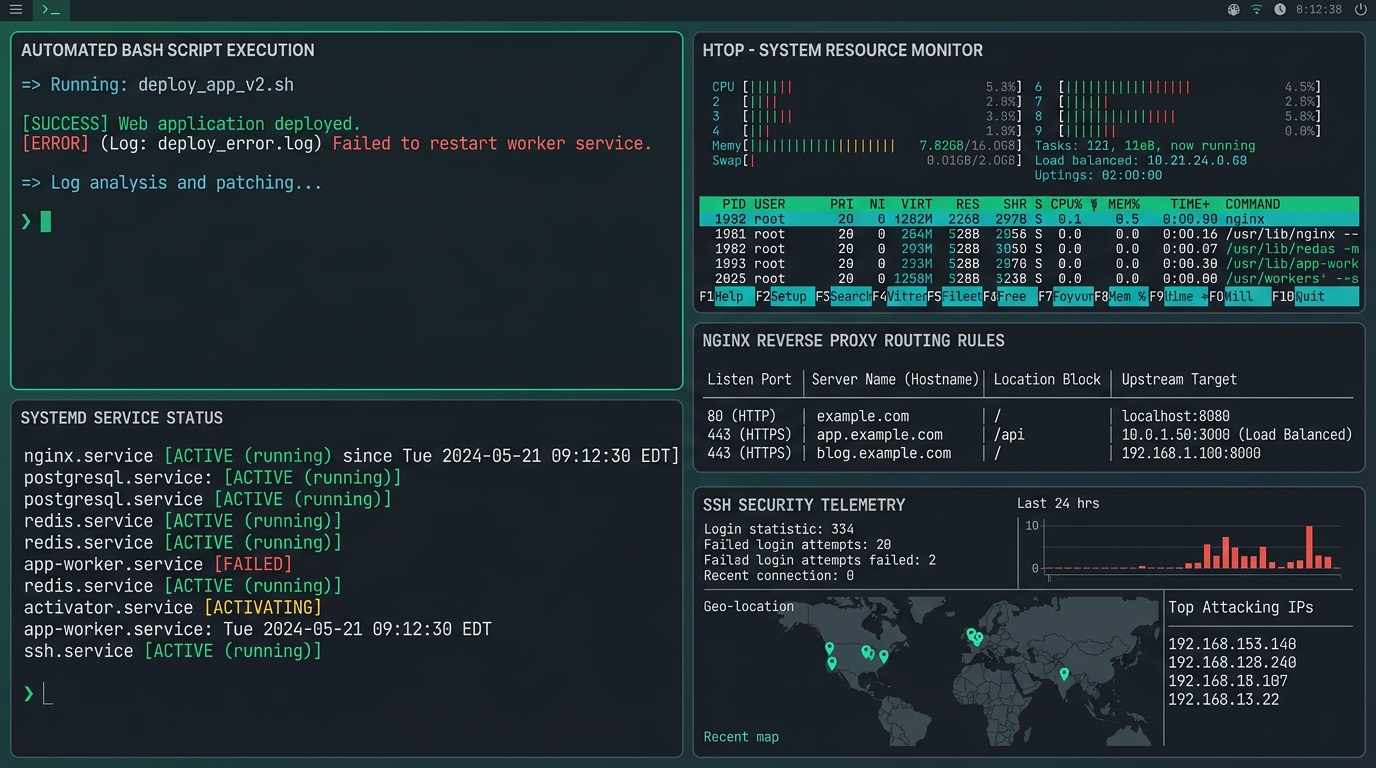Open the hamburger menu in top bar
The width and height of the screenshot is (1376, 768).
click(x=16, y=10)
